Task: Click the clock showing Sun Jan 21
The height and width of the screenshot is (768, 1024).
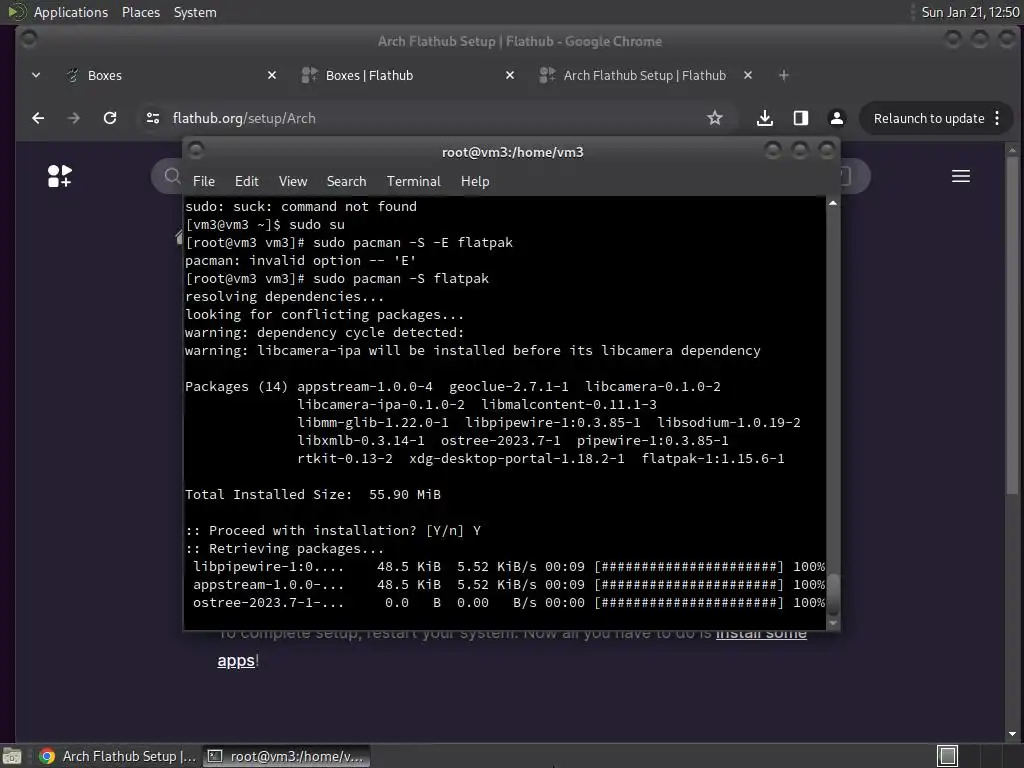Action: pyautogui.click(x=970, y=12)
